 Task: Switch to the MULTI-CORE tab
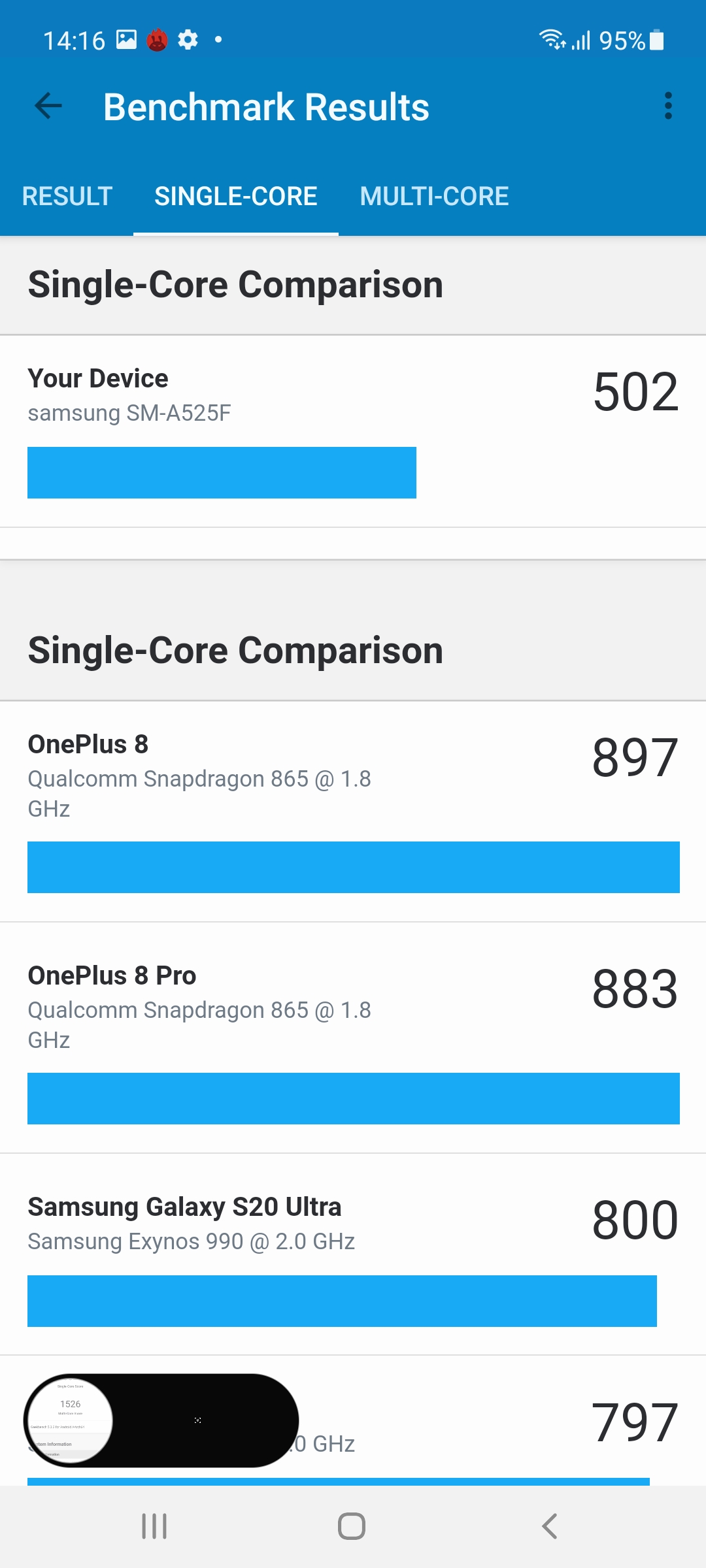point(434,196)
